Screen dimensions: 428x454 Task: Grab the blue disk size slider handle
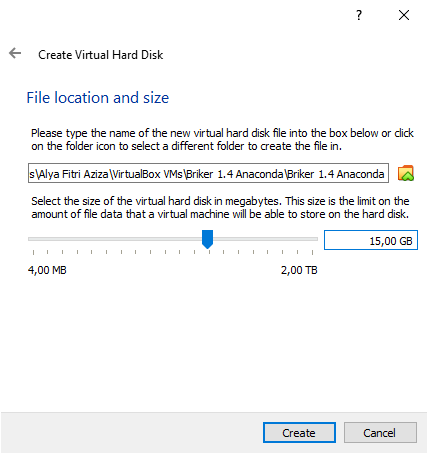pyautogui.click(x=207, y=239)
